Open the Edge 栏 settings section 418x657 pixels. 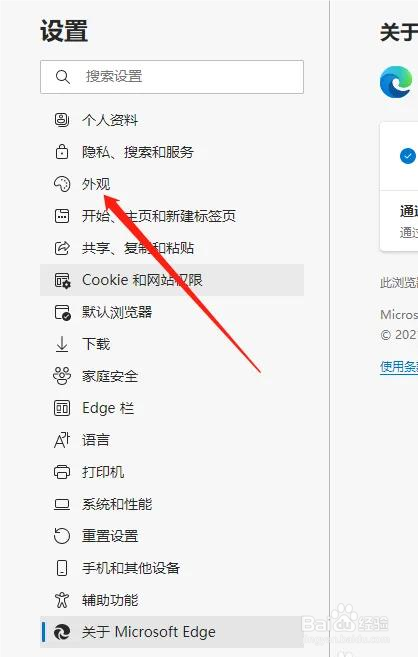[x=172, y=408]
